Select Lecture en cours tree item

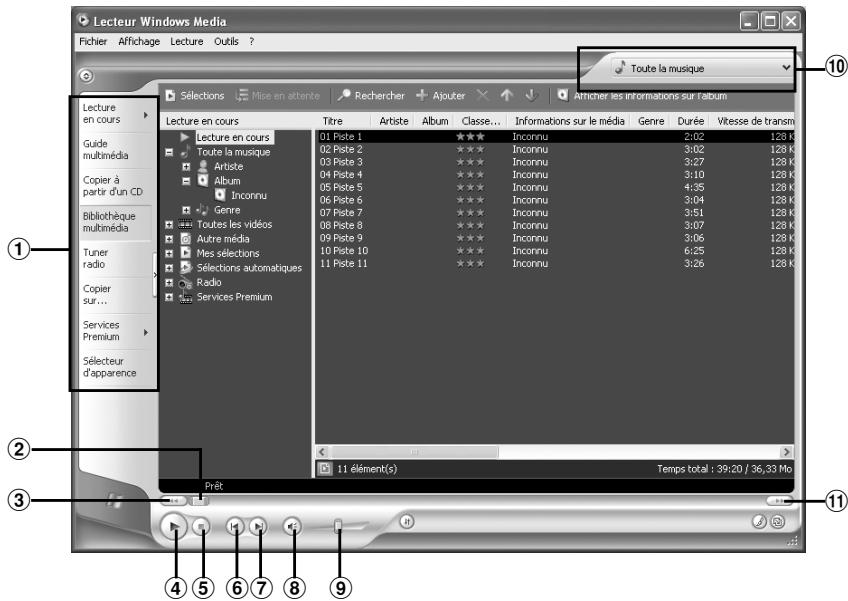(233, 137)
